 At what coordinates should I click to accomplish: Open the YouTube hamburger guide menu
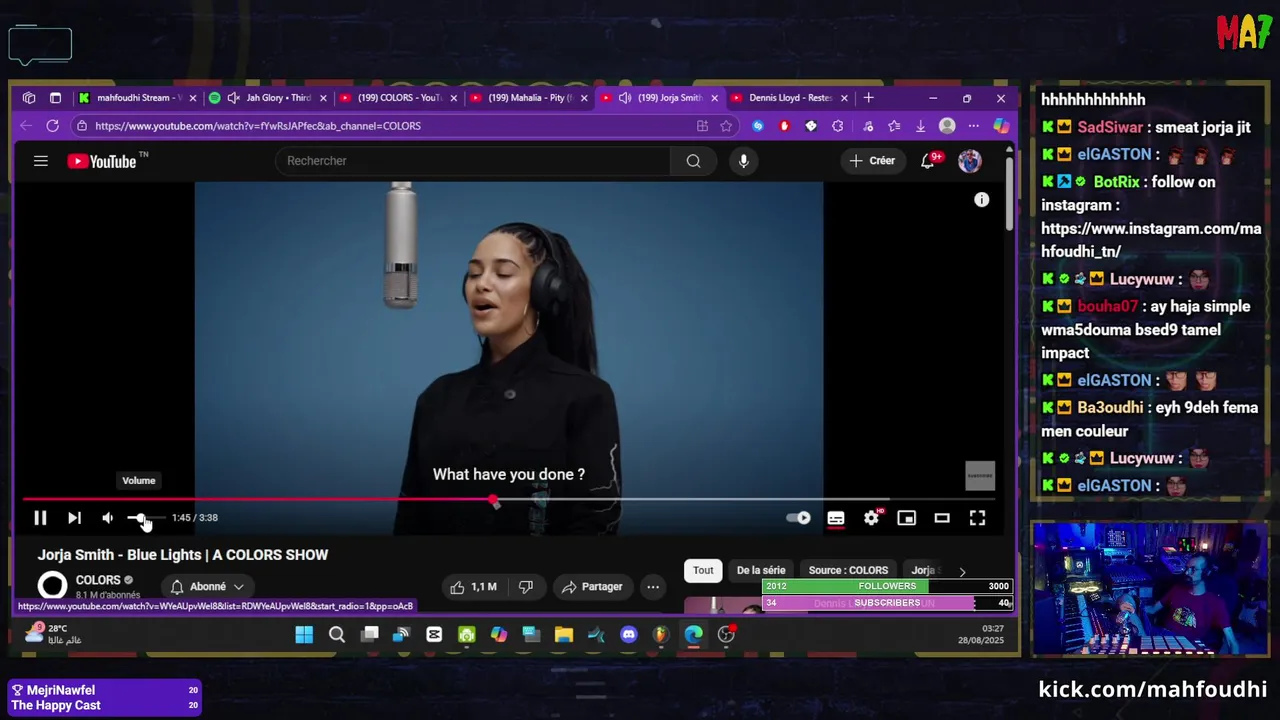pos(41,161)
